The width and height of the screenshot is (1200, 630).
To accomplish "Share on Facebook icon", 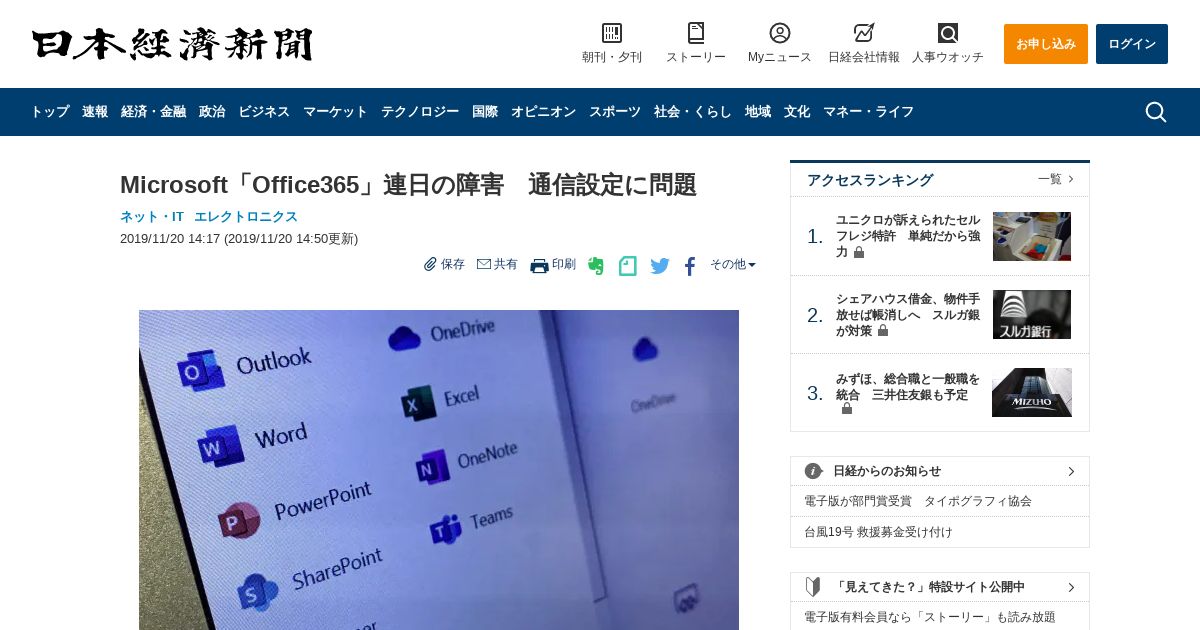I will (x=690, y=266).
